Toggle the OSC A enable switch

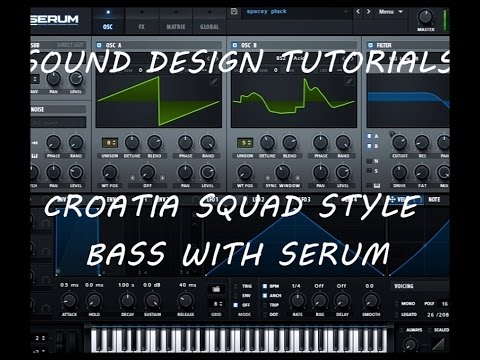coord(99,45)
